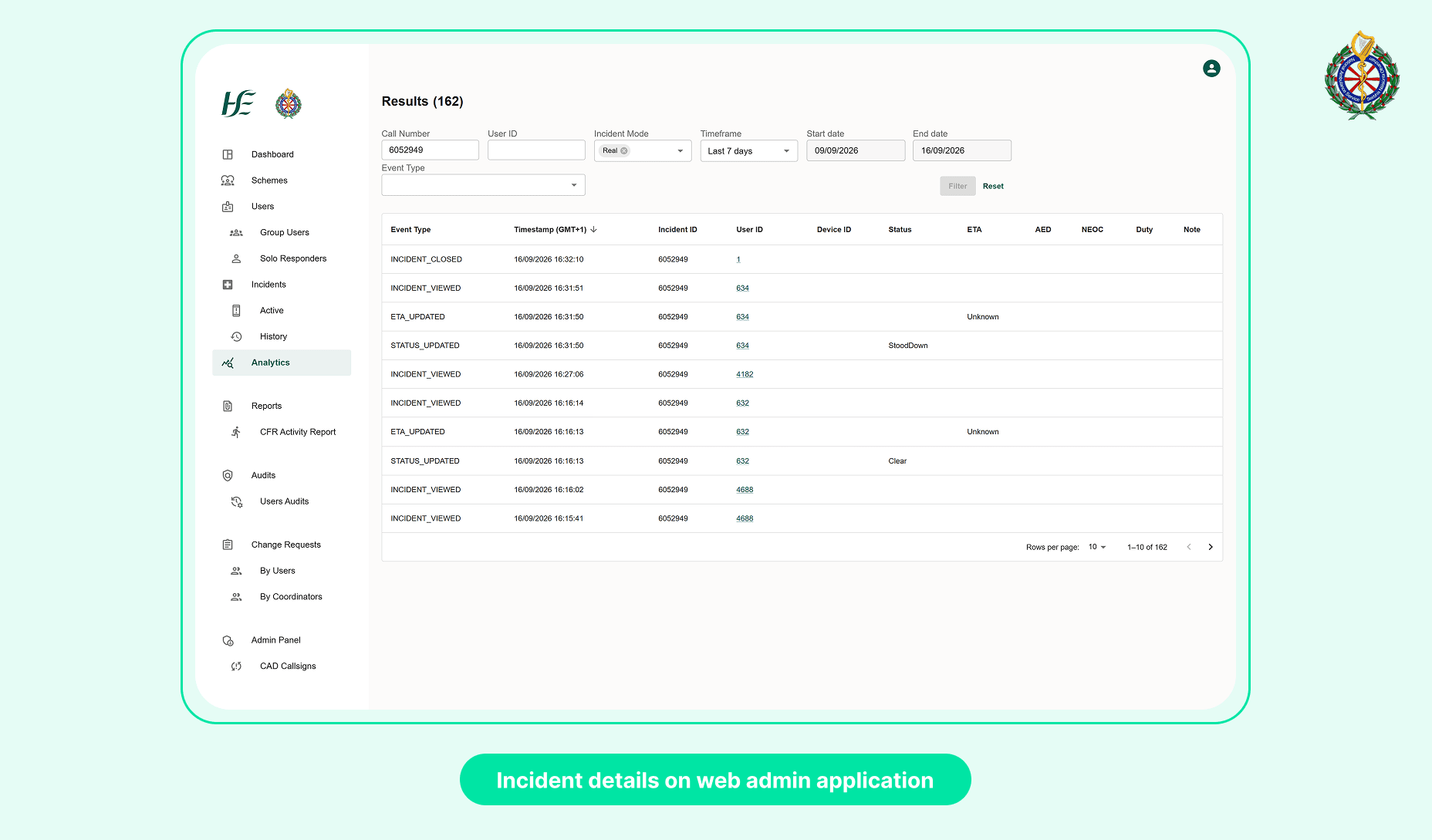
Task: Open user ID 4182 link
Action: tap(745, 375)
